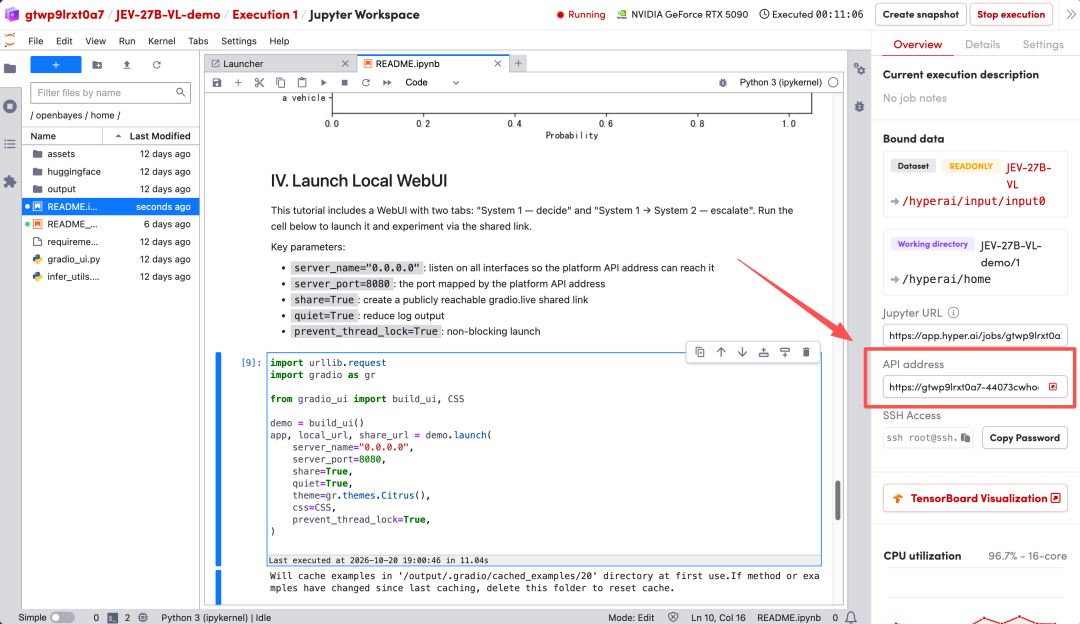
Task: Click the JEV-27B-VL-demo breadcrumb link
Action: [x=167, y=14]
